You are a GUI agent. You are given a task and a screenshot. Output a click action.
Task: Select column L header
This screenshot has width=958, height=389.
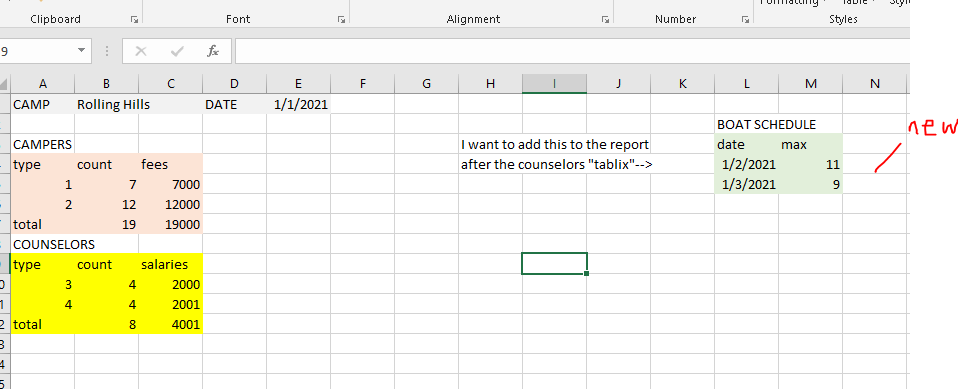746,84
